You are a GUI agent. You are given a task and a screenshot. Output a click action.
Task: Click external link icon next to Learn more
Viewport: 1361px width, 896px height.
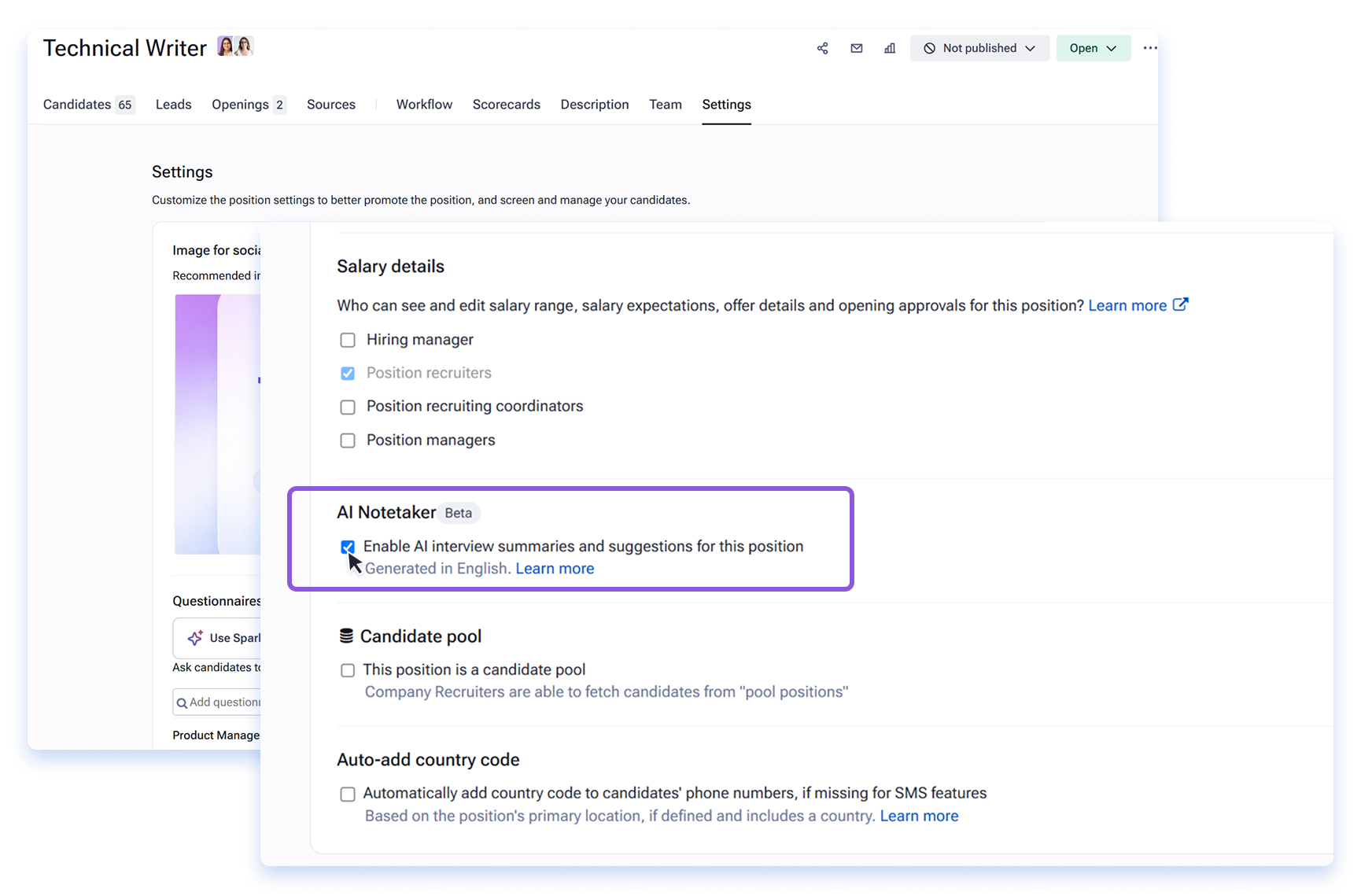pyautogui.click(x=1180, y=304)
